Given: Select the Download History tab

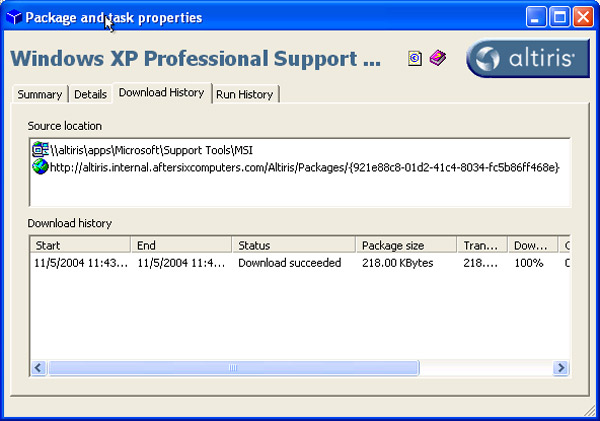Looking at the screenshot, I should (x=161, y=93).
